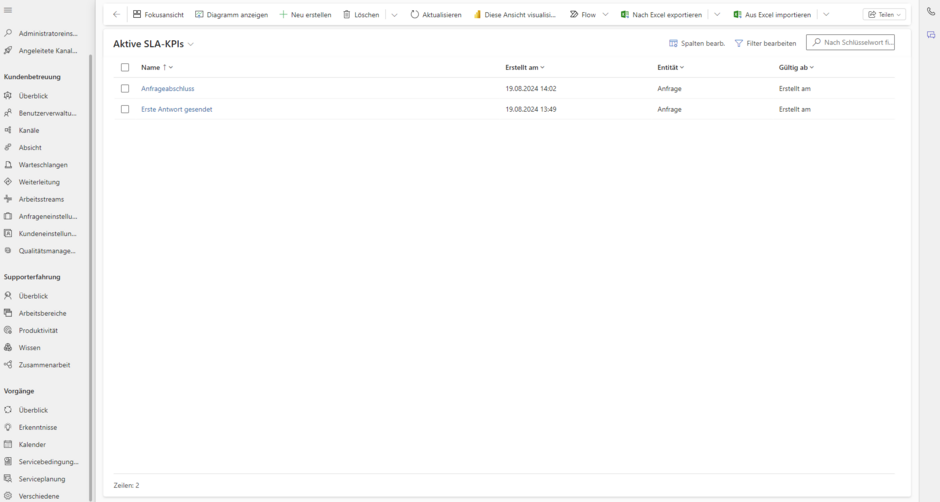Open the Erstellt am column menu
The height and width of the screenshot is (502, 940).
(x=525, y=68)
